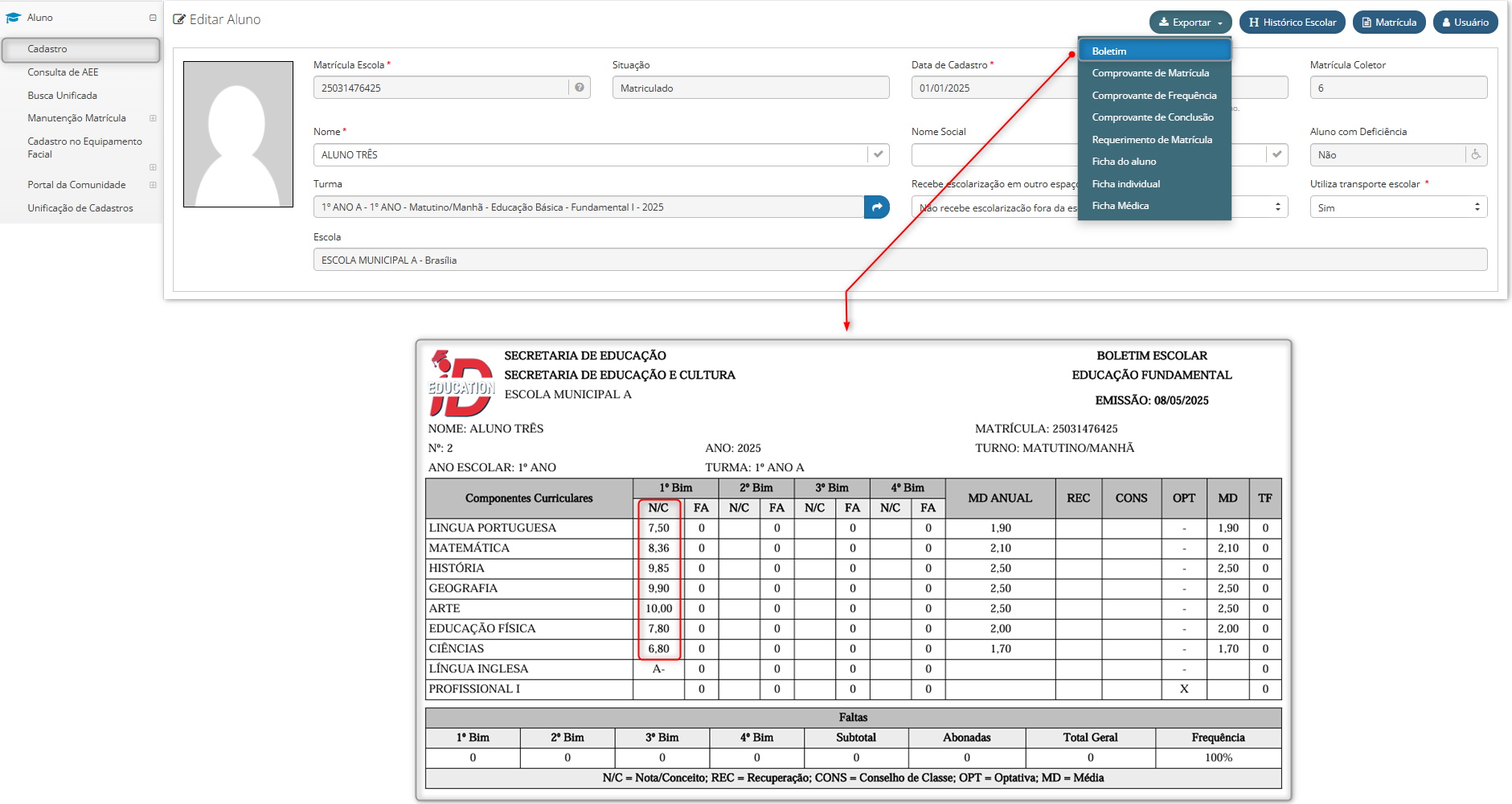Click the GEOGRAFIA grade 9,90
This screenshot has height=804, width=1512.
click(x=659, y=589)
